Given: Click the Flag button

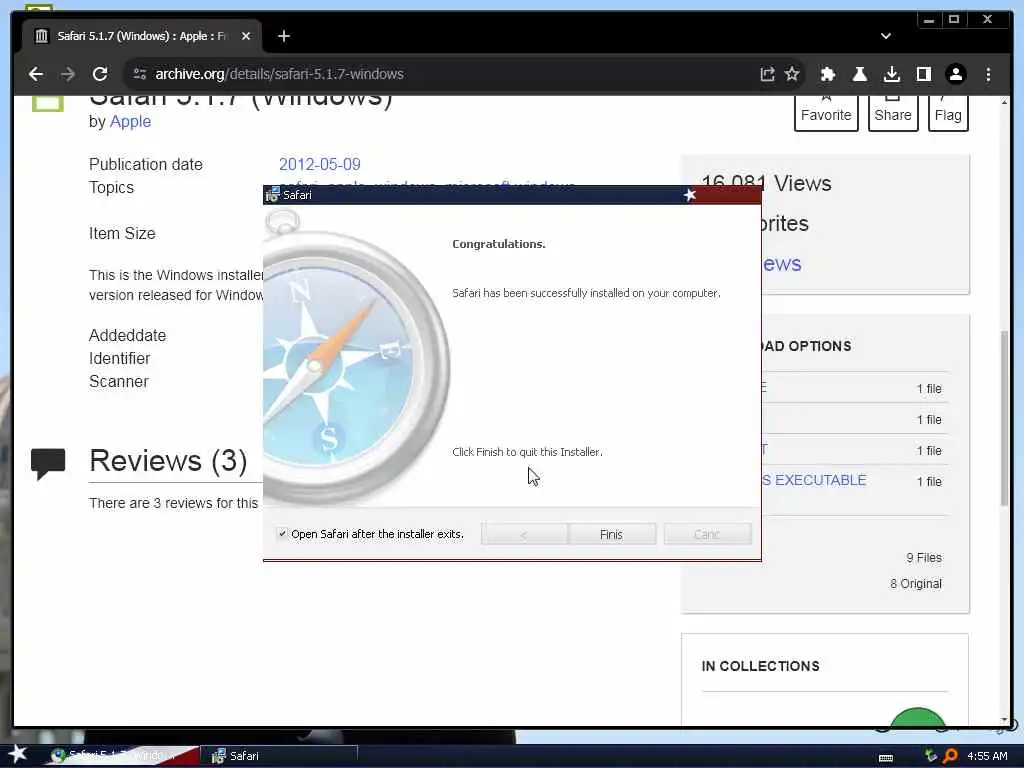Looking at the screenshot, I should click(948, 112).
